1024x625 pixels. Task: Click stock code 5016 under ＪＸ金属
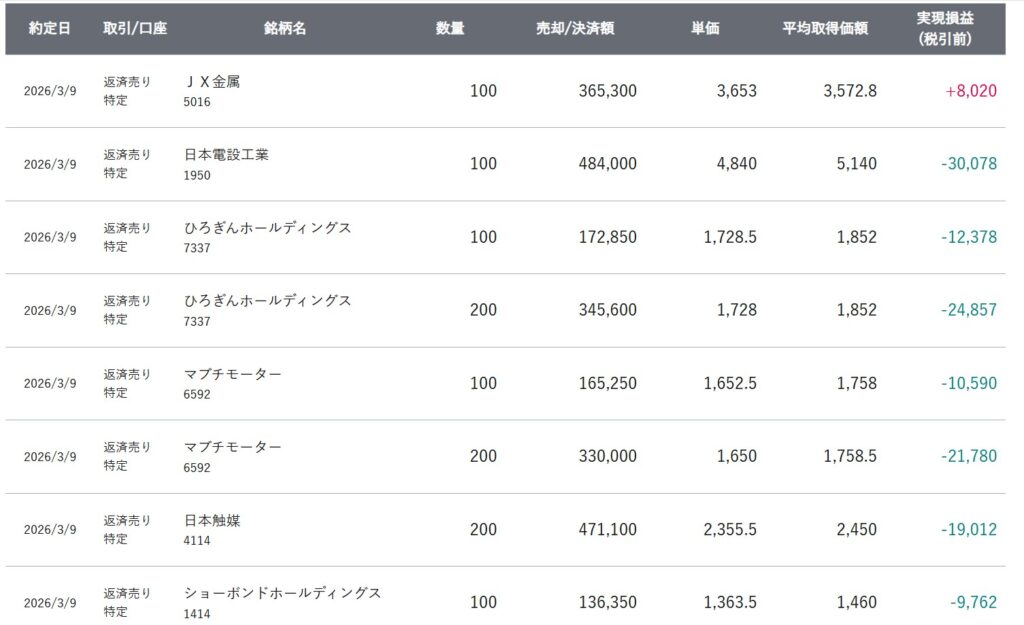197,102
